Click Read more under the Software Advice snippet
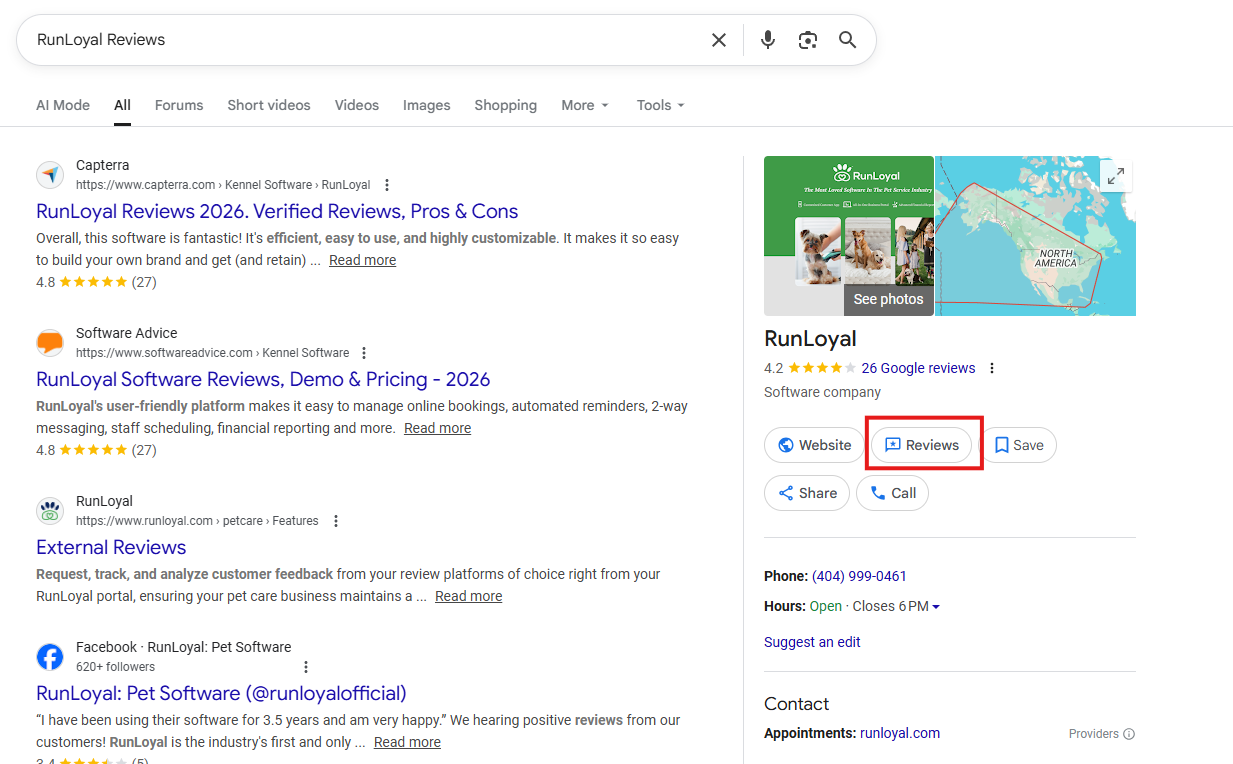This screenshot has height=764, width=1233. pyautogui.click(x=437, y=428)
